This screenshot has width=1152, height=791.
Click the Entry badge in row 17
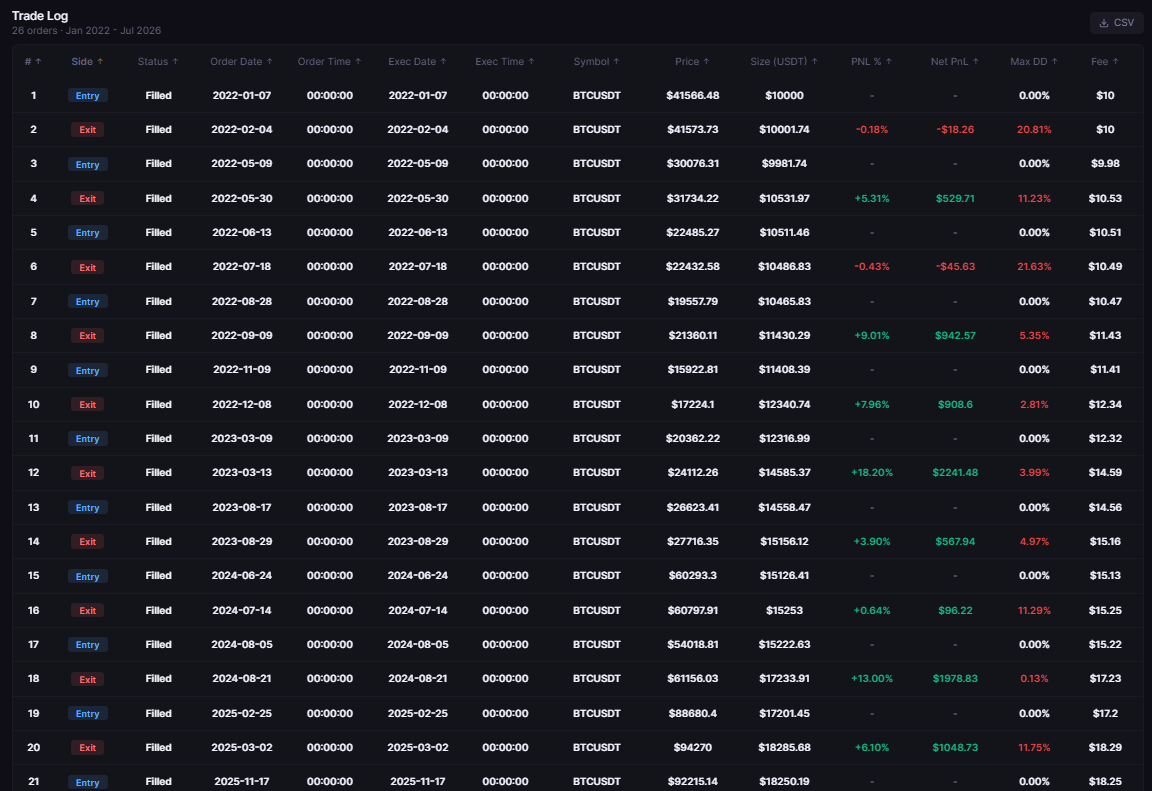tap(87, 645)
